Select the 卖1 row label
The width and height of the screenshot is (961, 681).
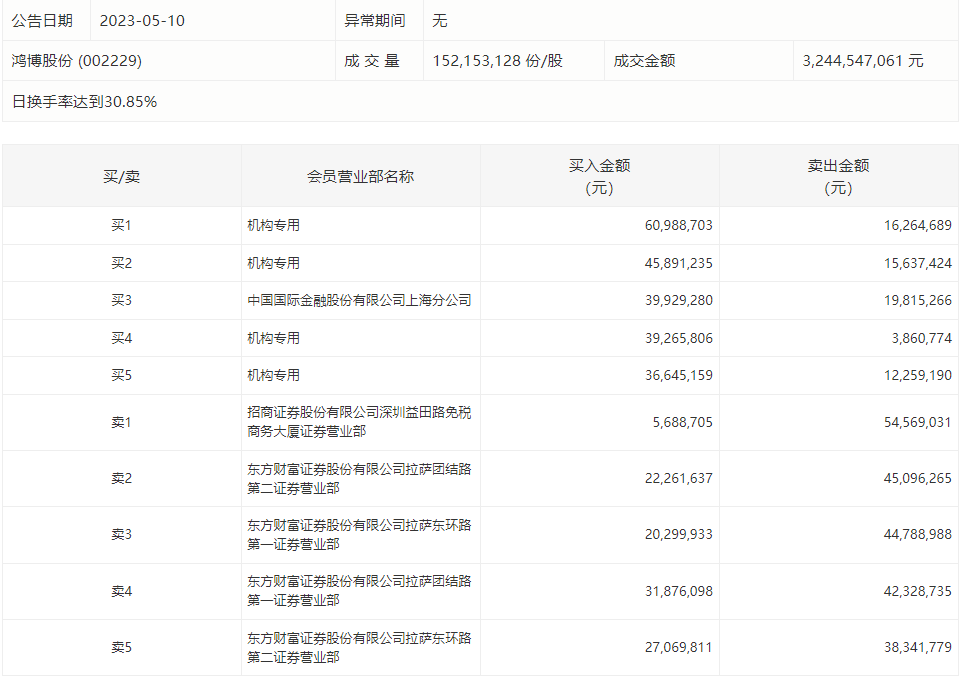tap(121, 422)
